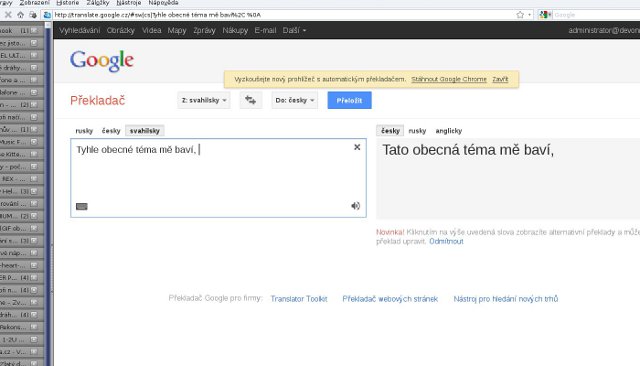Switch to the 1-2U sidebar tab
640x366 pixels.
click(x=14, y=339)
